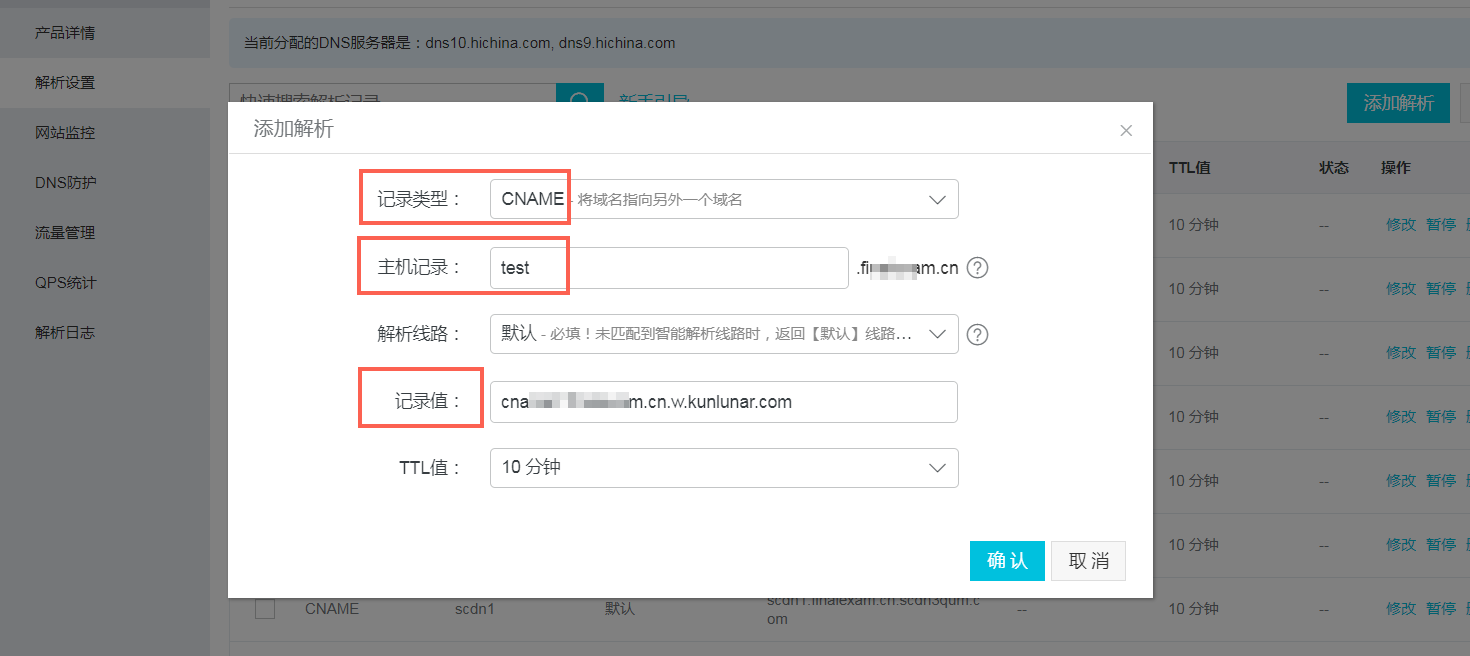The image size is (1470, 656).
Task: Expand the 解析线路 dropdown set to 默认
Action: (x=723, y=334)
